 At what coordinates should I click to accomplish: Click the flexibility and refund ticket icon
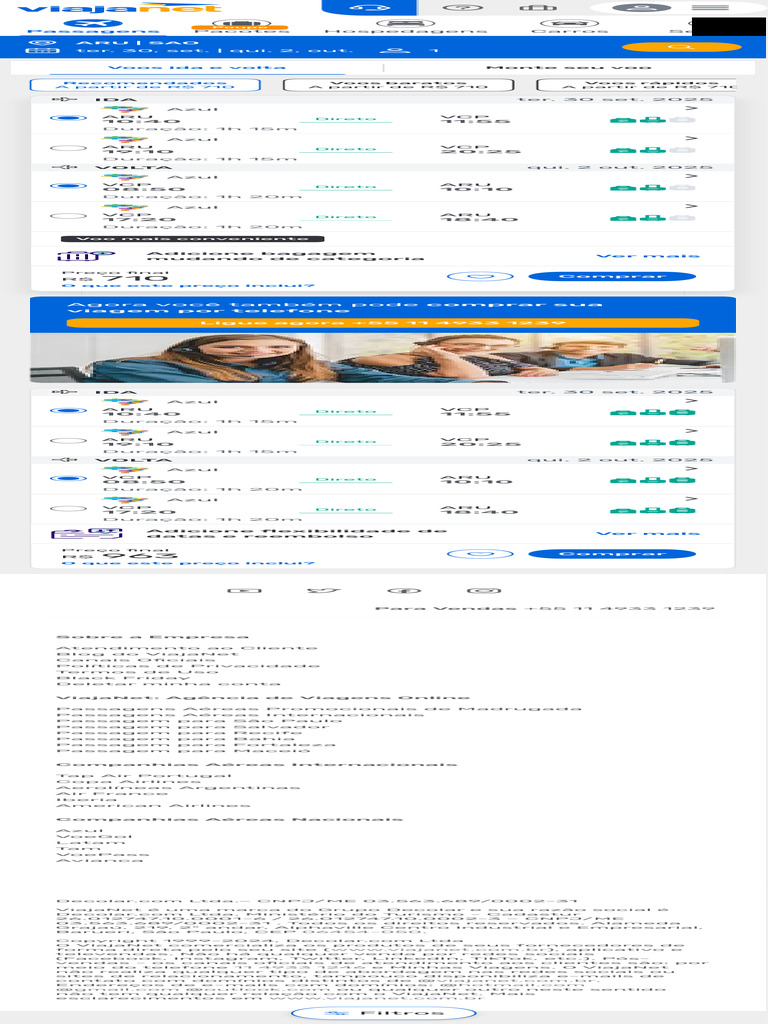(x=86, y=534)
